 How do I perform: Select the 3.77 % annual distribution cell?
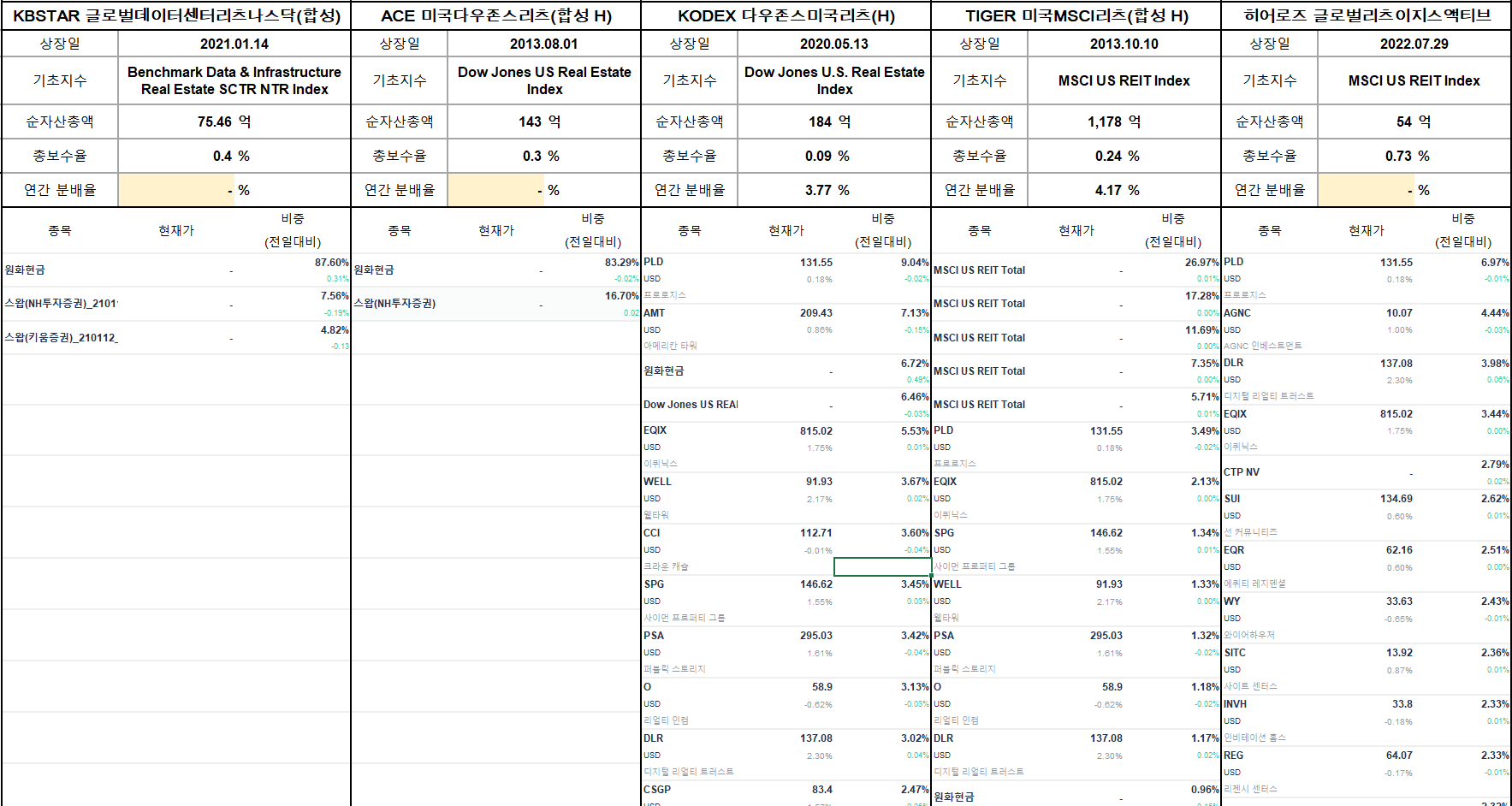click(x=834, y=190)
